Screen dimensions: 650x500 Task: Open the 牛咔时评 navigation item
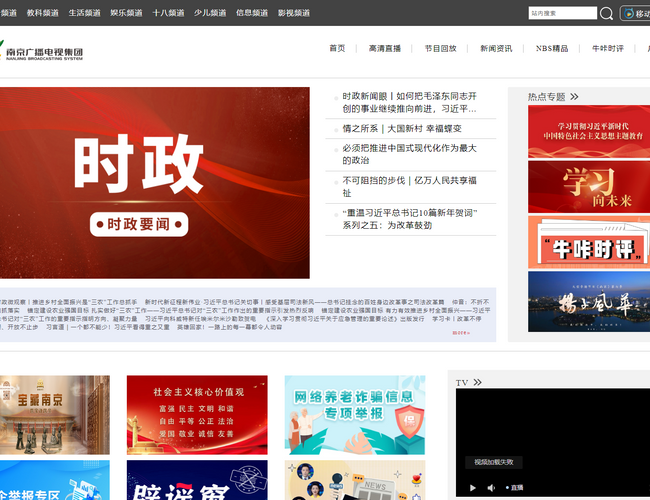point(607,48)
